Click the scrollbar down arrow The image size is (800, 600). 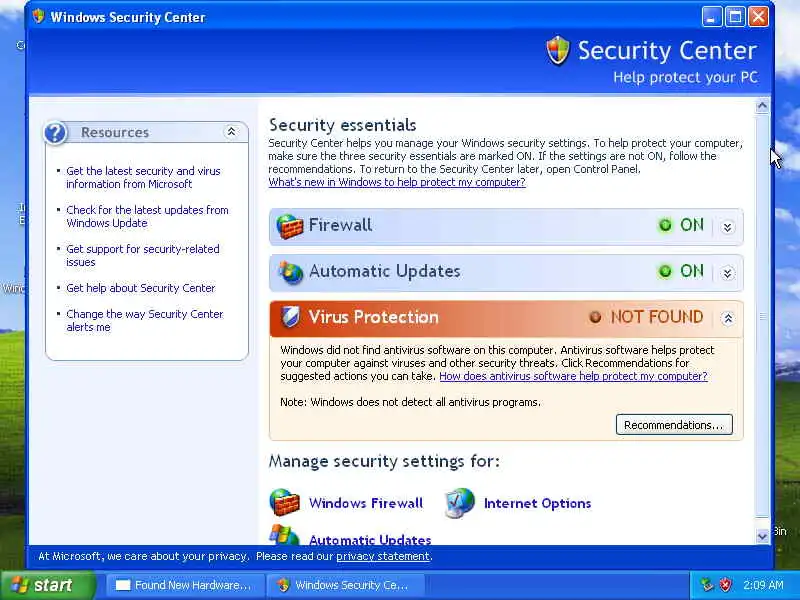click(762, 536)
